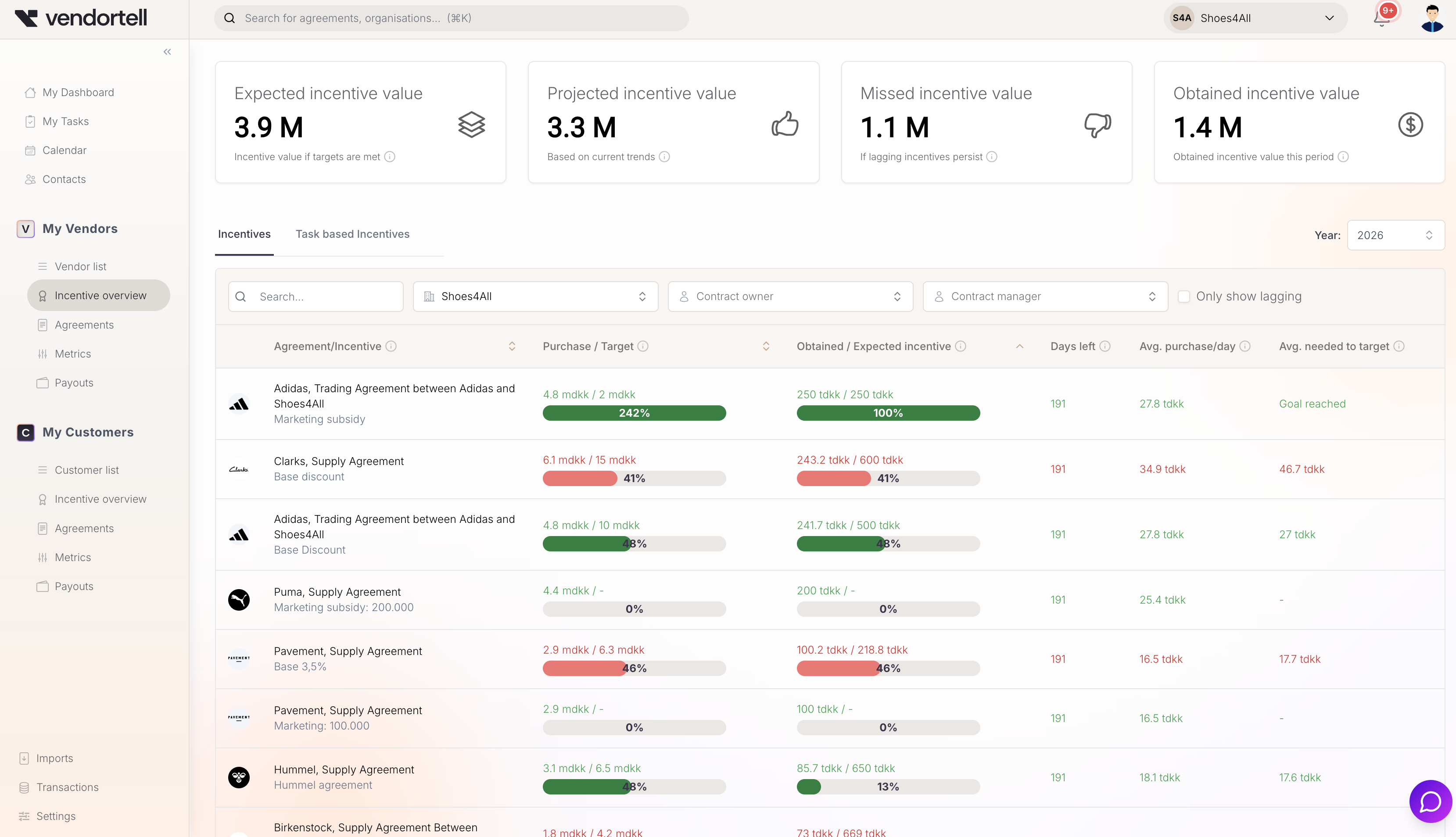Sort by Agreement/Incentive column arrows

(x=512, y=346)
